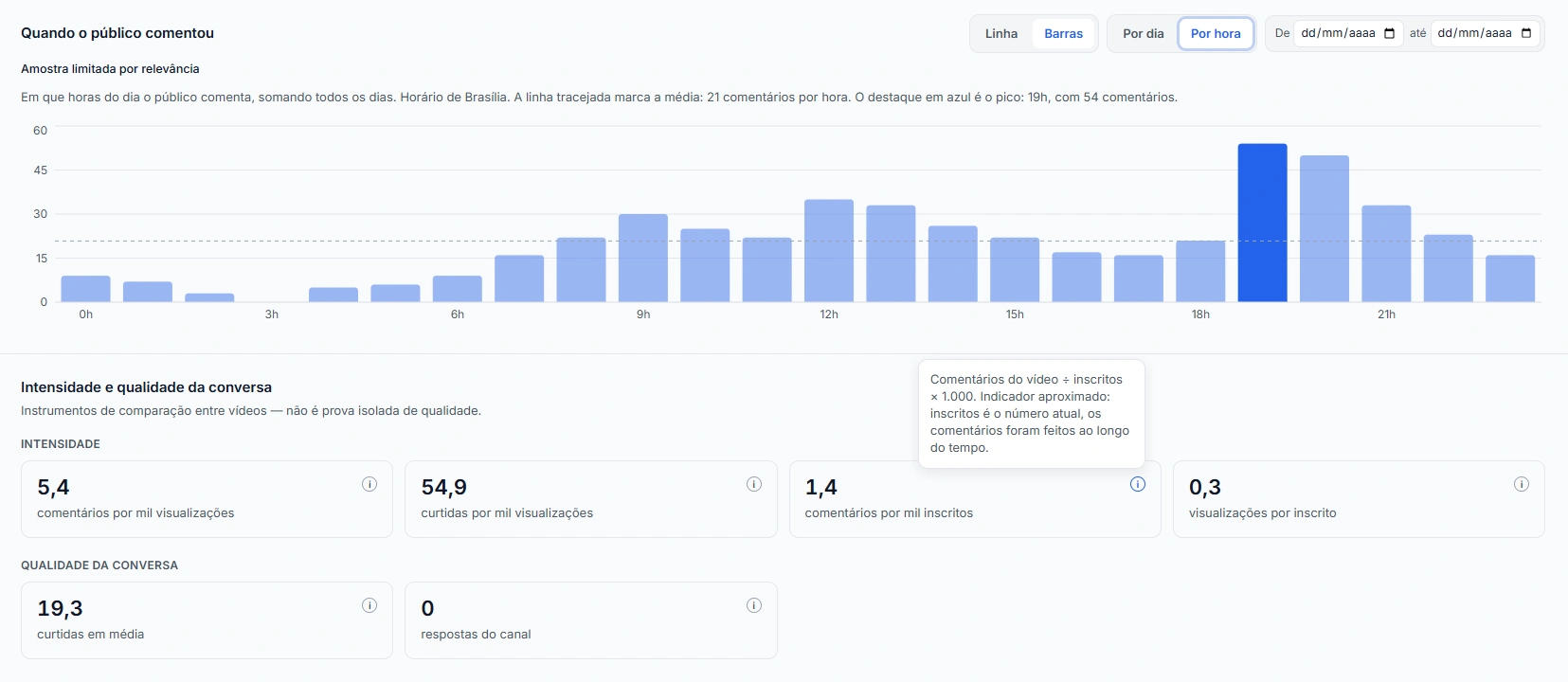
Task: Click 'Amostra limitada por relevância' text
Action: [x=110, y=69]
